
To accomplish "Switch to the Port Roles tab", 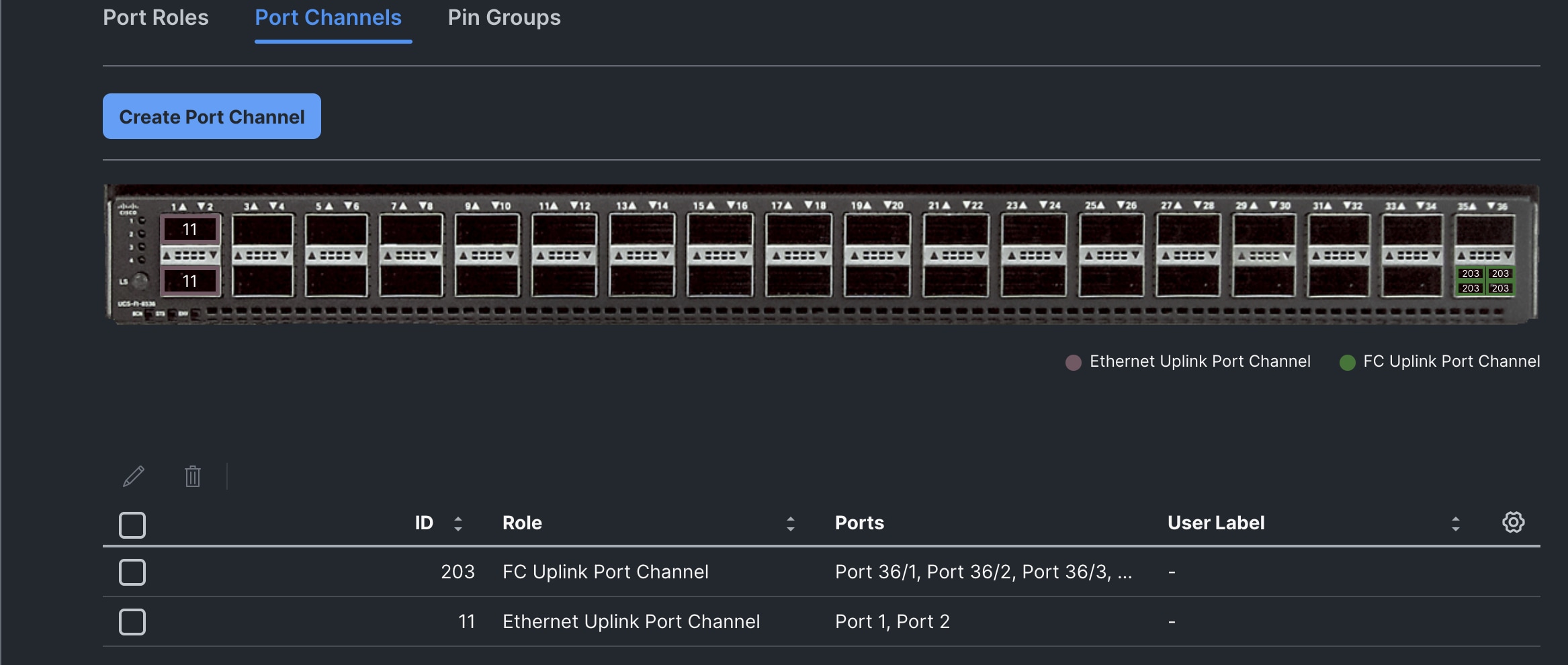I will click(x=155, y=18).
